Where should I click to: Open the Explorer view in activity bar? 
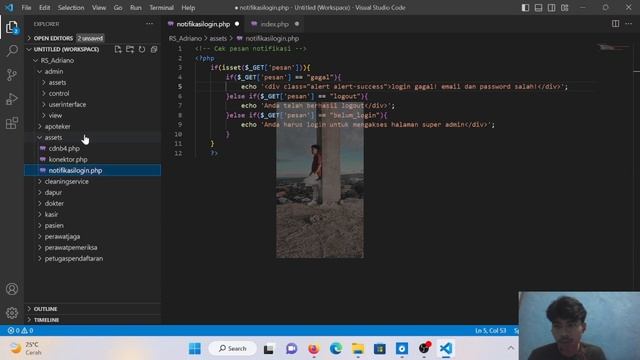click(12, 27)
